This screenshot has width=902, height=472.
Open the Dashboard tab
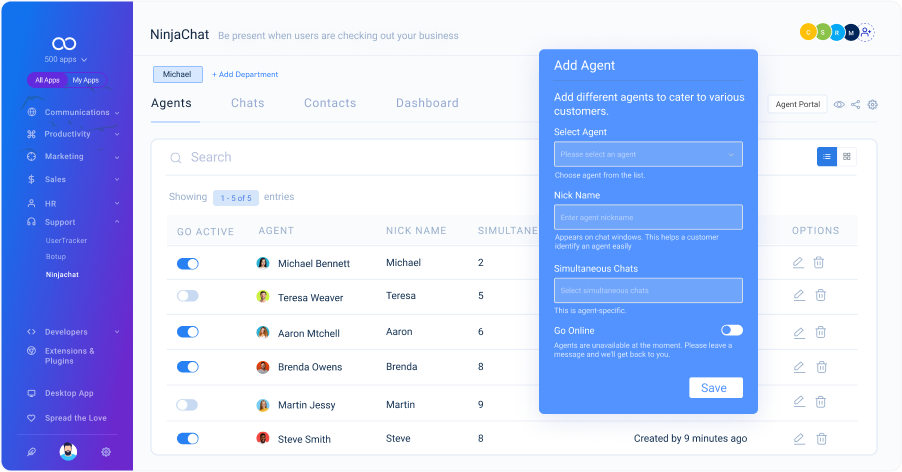click(427, 103)
